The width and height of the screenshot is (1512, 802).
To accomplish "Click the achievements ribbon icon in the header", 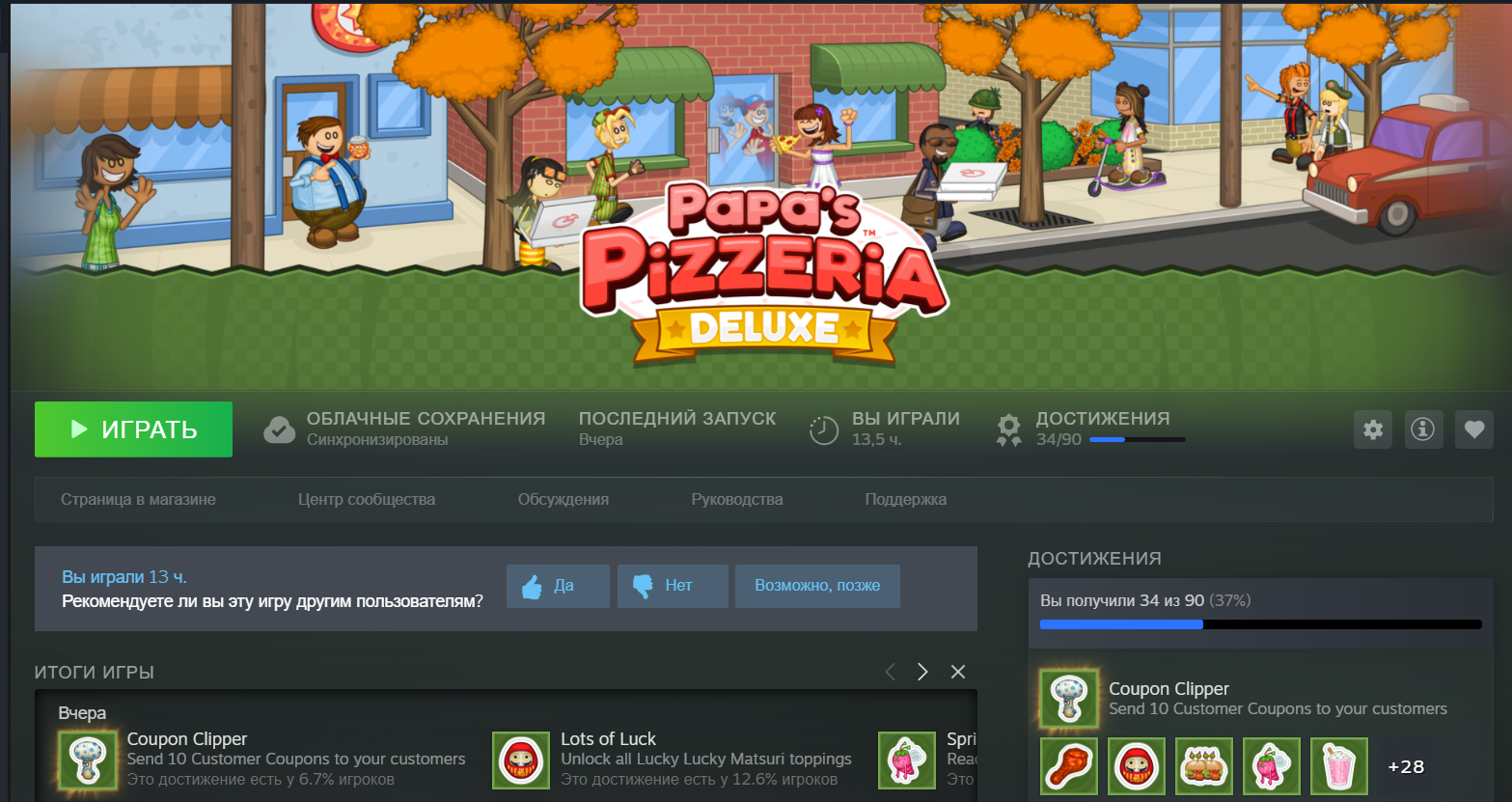I will coord(1008,430).
